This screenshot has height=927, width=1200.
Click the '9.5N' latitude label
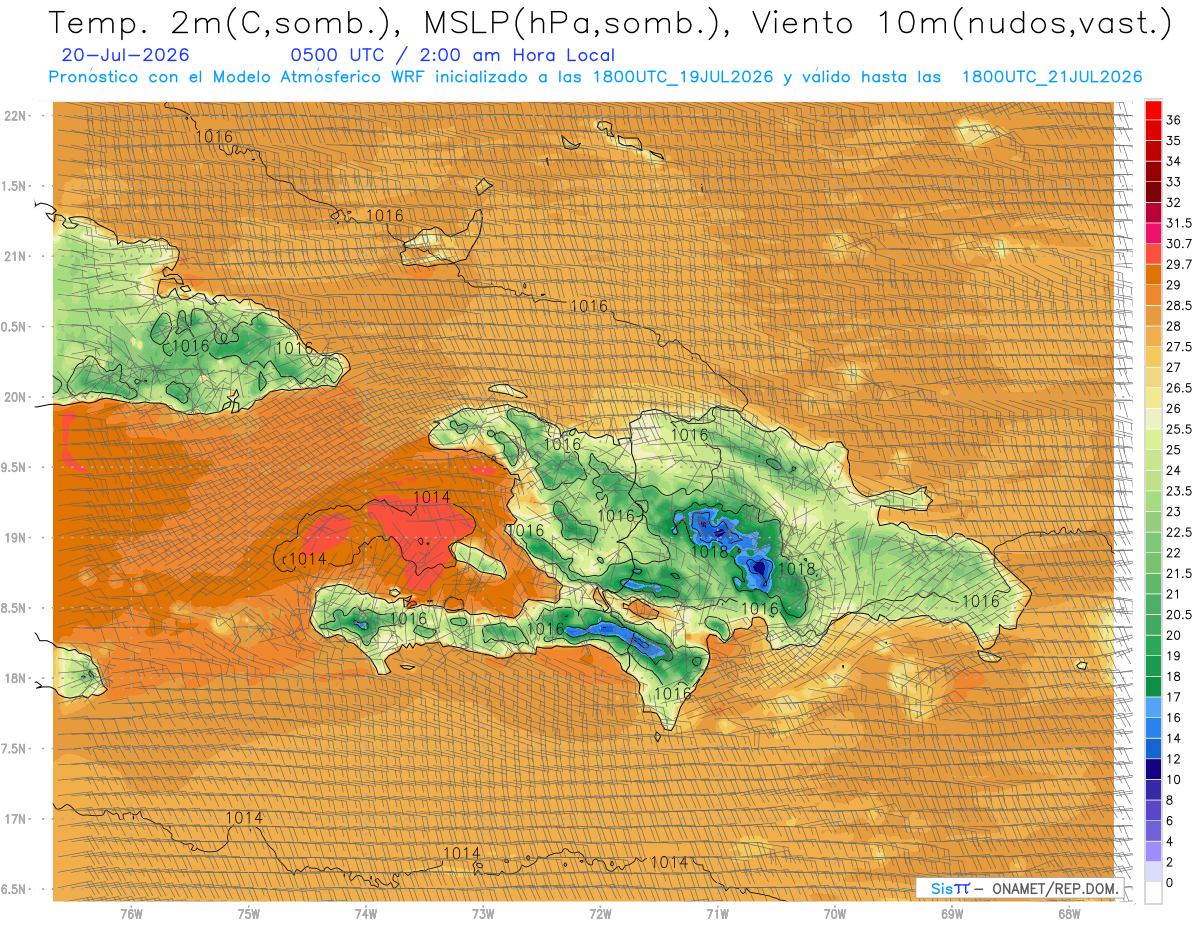click(x=15, y=467)
